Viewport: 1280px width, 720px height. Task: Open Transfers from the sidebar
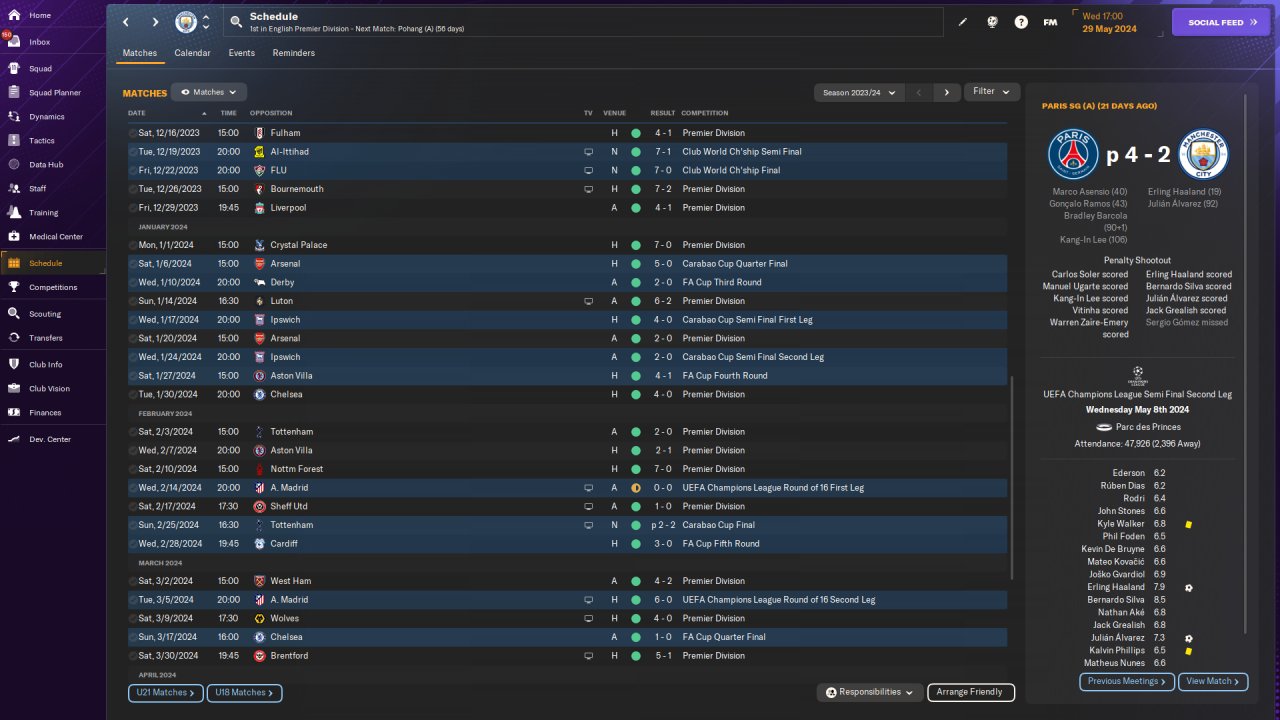[x=46, y=338]
